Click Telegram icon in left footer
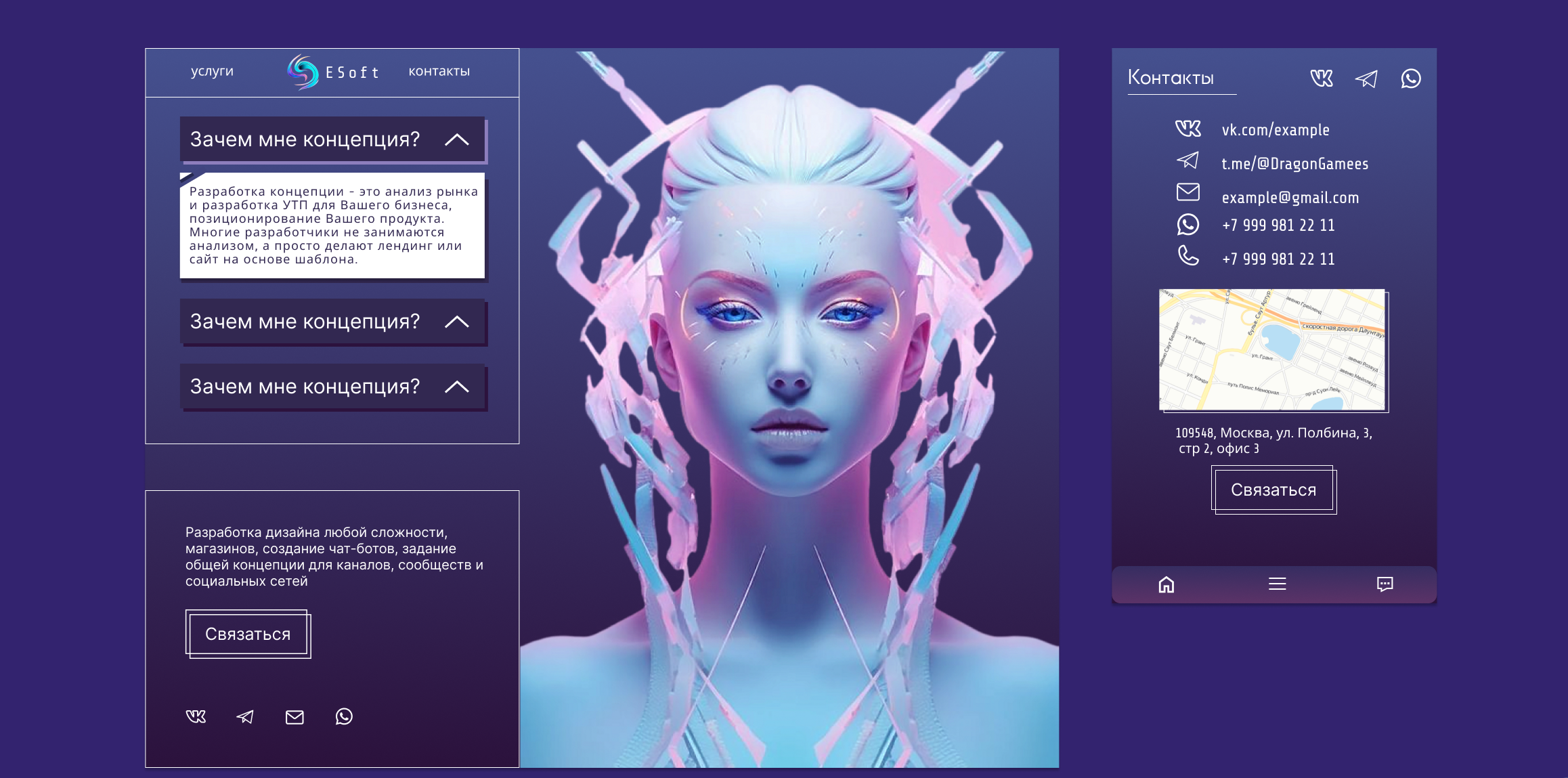This screenshot has height=778, width=1568. click(x=245, y=716)
